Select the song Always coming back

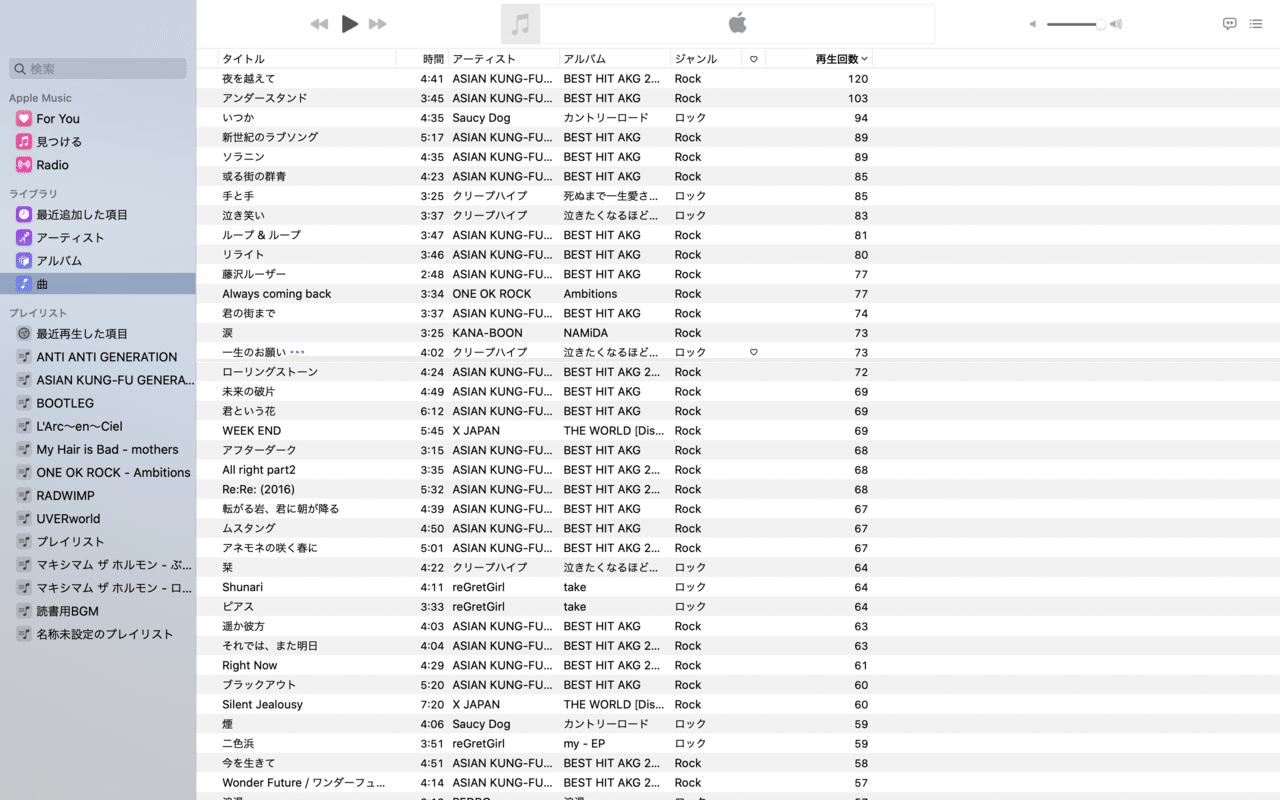(277, 294)
